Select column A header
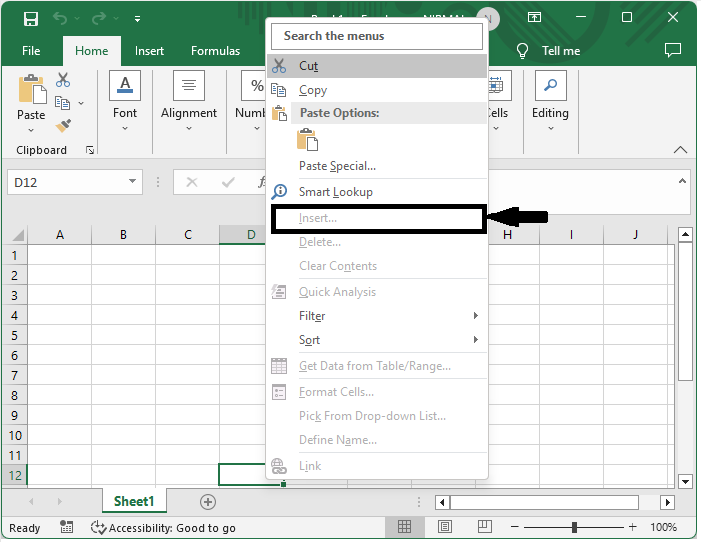 [59, 235]
